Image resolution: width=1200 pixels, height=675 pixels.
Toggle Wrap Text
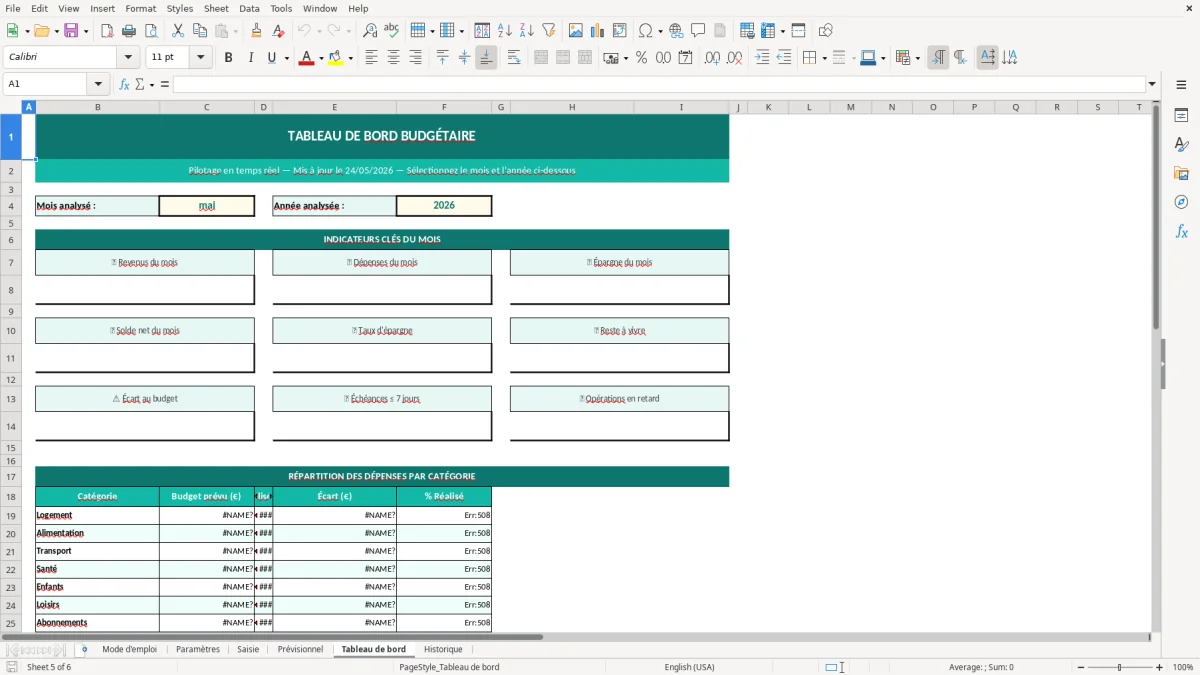pos(514,58)
